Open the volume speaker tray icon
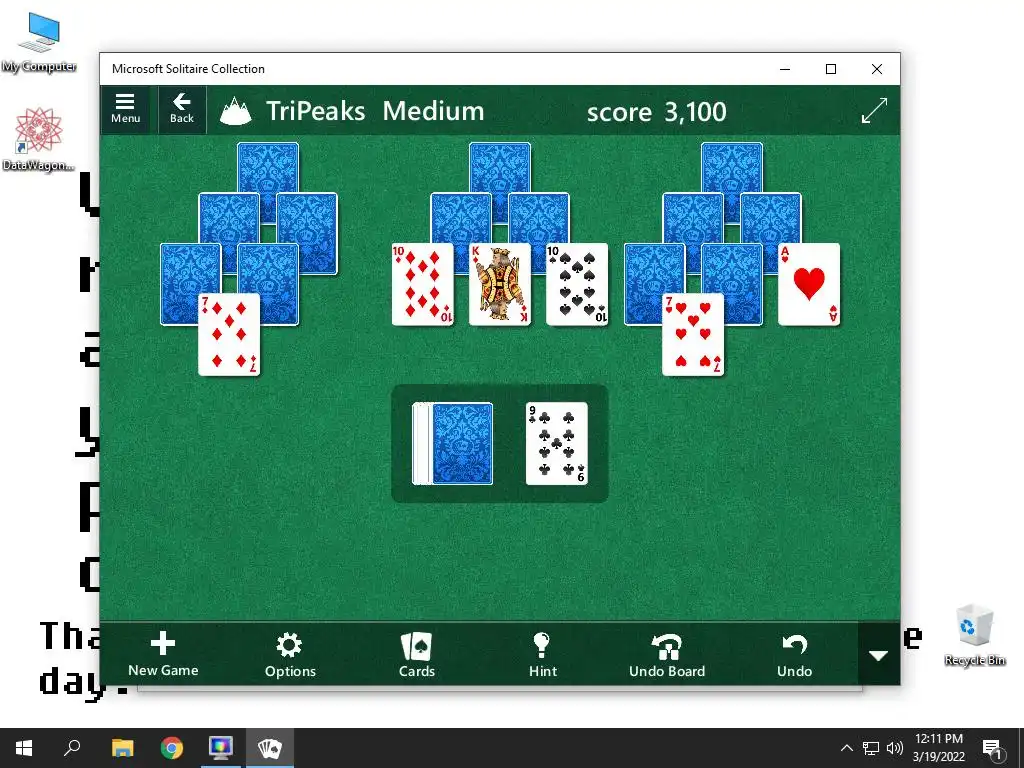The width and height of the screenshot is (1024, 768). click(895, 748)
